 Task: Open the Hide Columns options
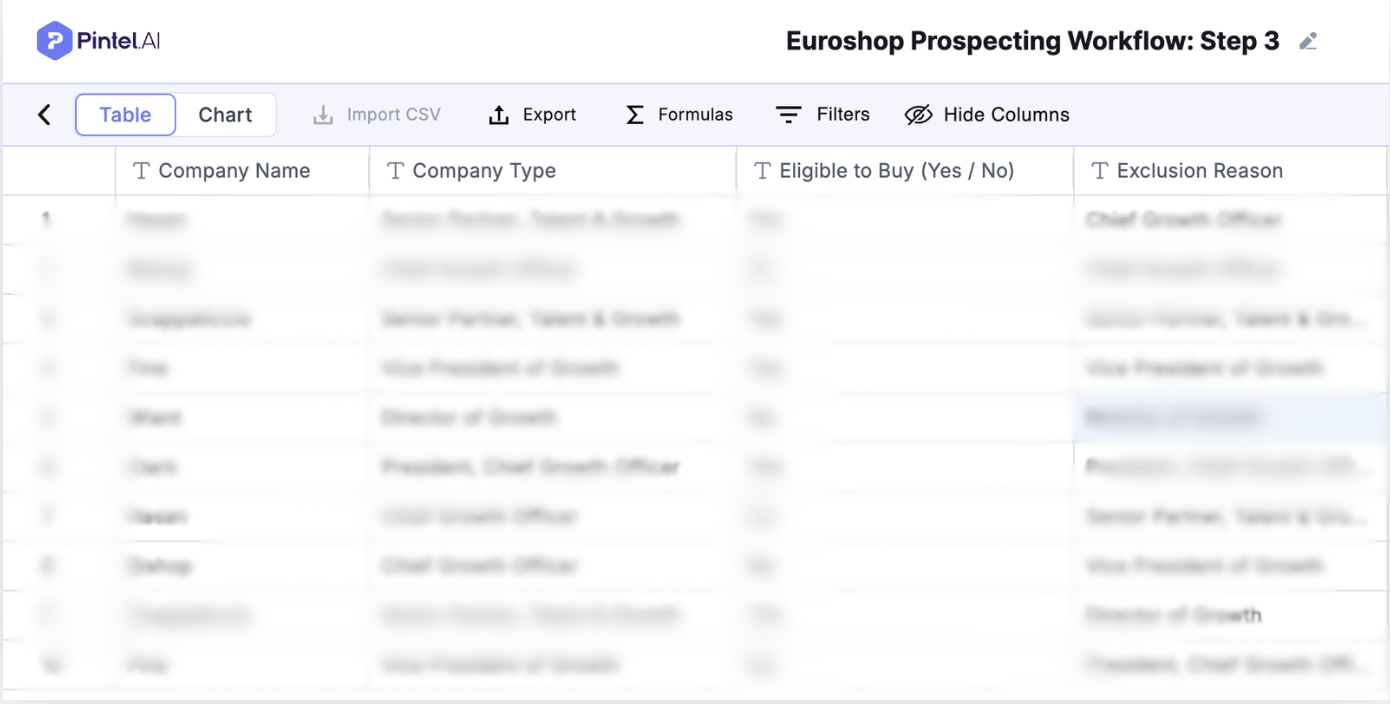[1006, 115]
